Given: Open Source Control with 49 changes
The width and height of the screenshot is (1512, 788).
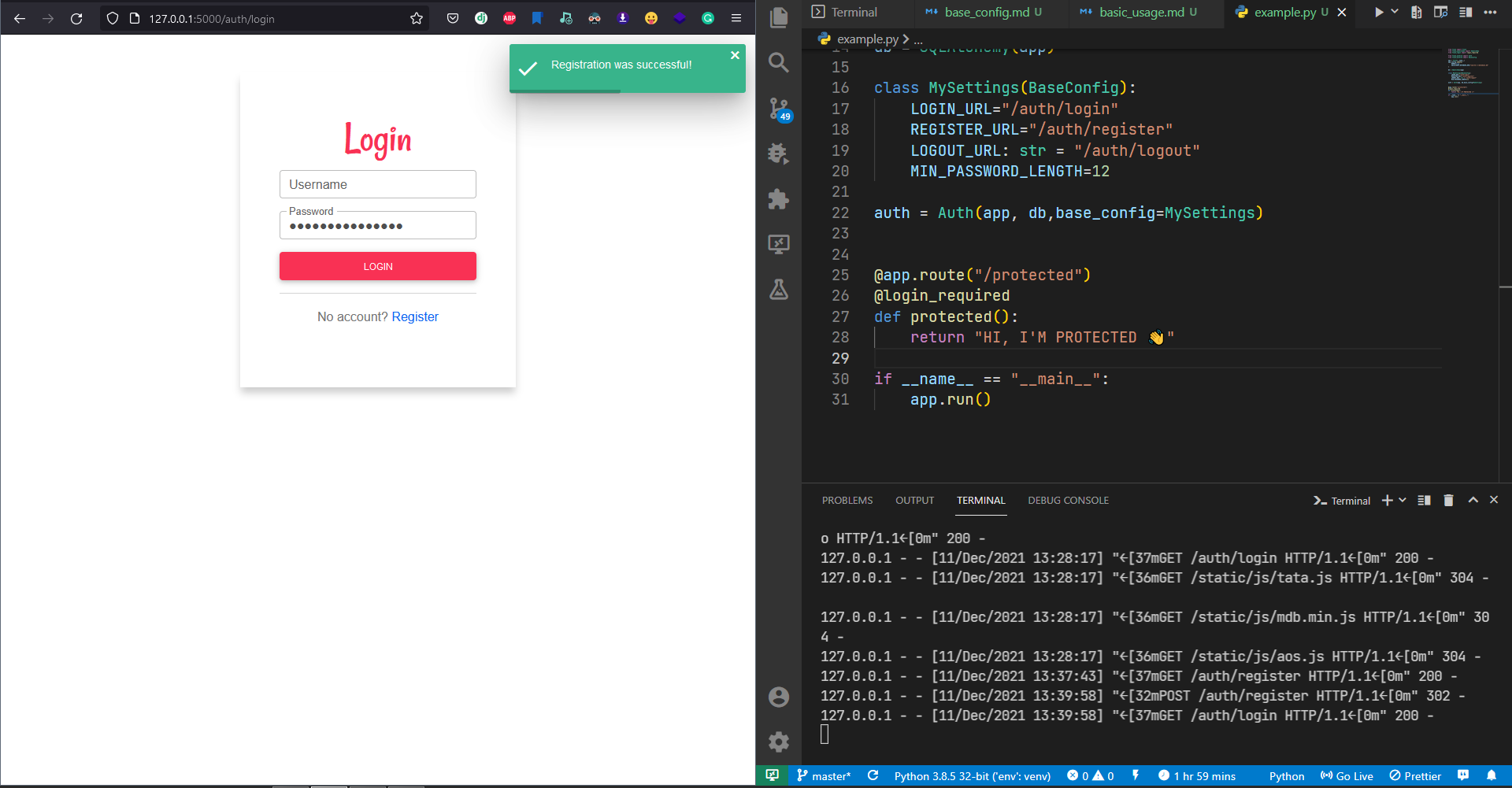Looking at the screenshot, I should (x=779, y=109).
